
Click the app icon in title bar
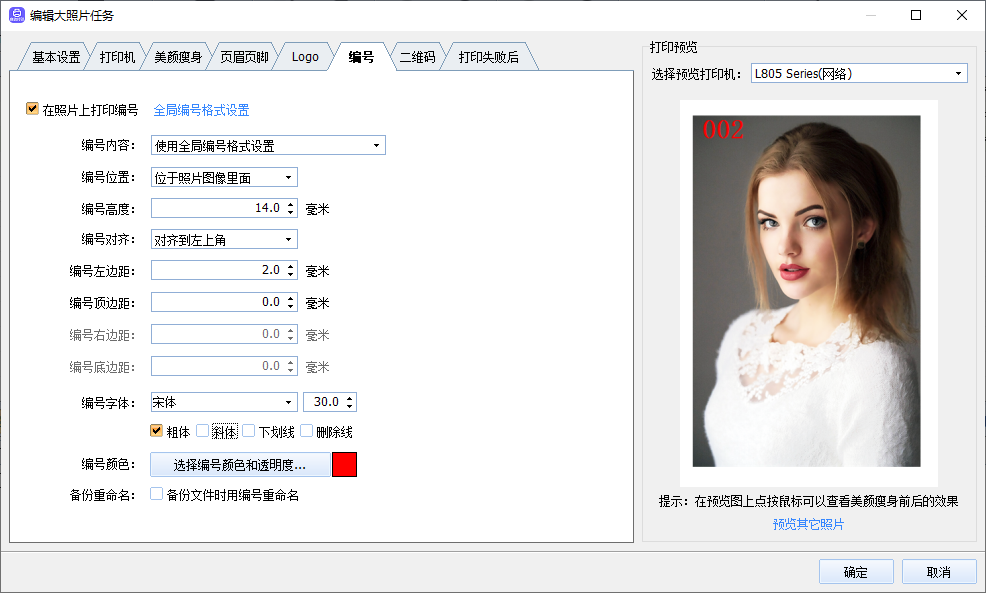pos(17,15)
